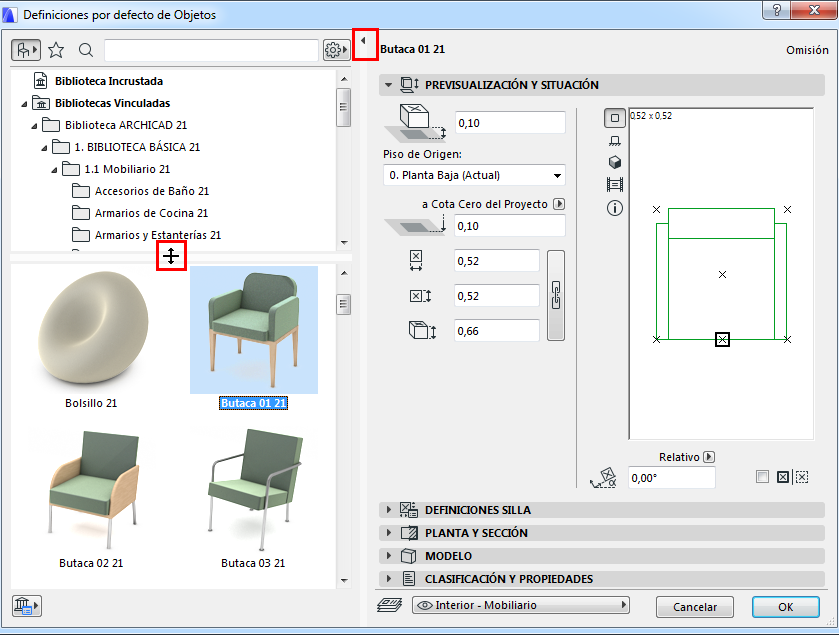Viewport: 839px width, 635px height.
Task: Click the width dimension 0,52 field
Action: [497, 261]
